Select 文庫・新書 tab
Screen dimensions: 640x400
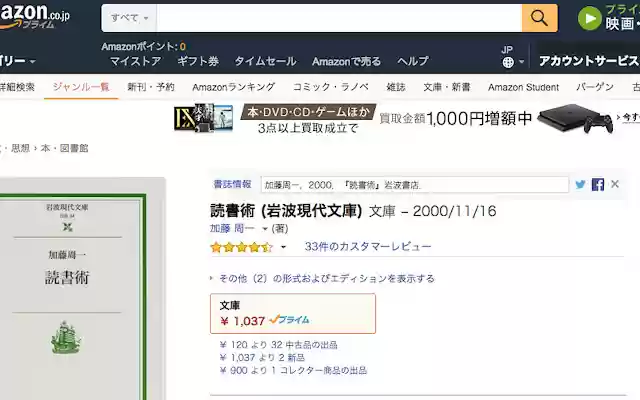447,87
